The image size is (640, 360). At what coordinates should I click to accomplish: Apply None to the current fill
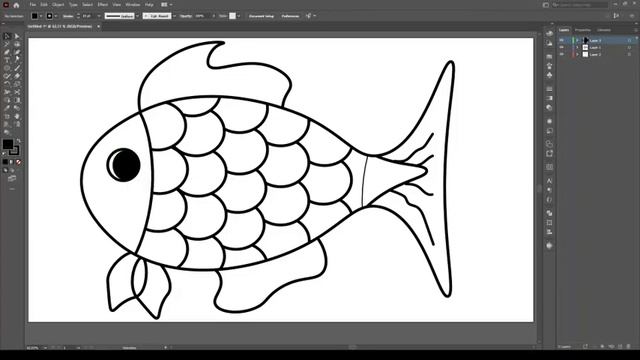pyautogui.click(x=18, y=162)
